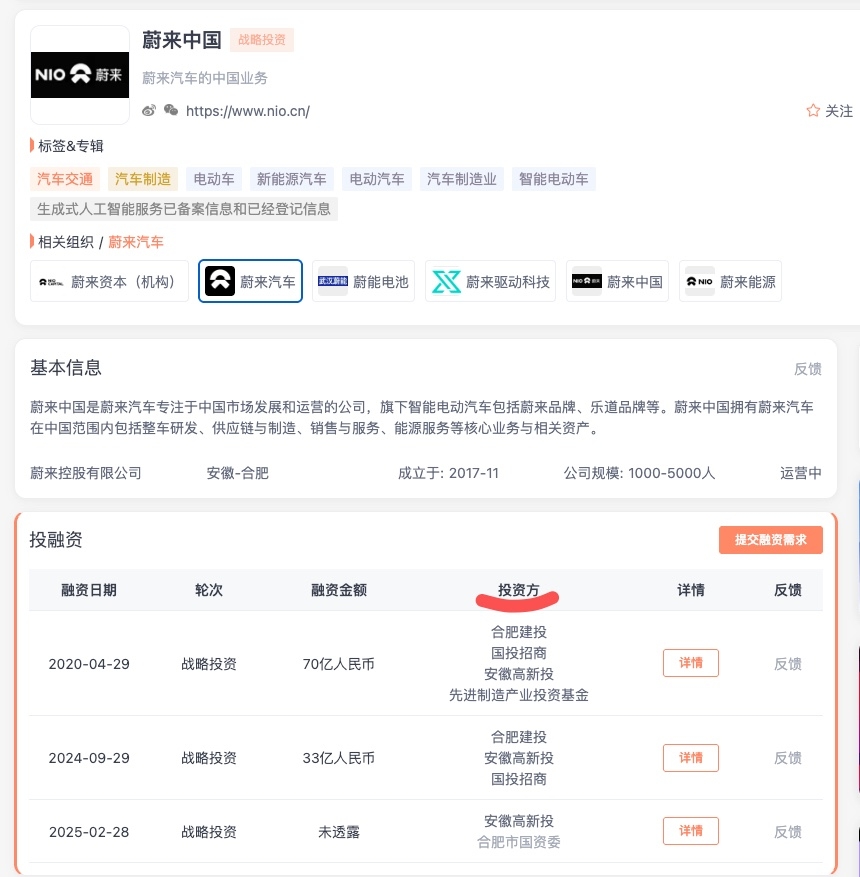Open investor 先进制造产业投资基金
This screenshot has width=860, height=877.
(x=518, y=695)
